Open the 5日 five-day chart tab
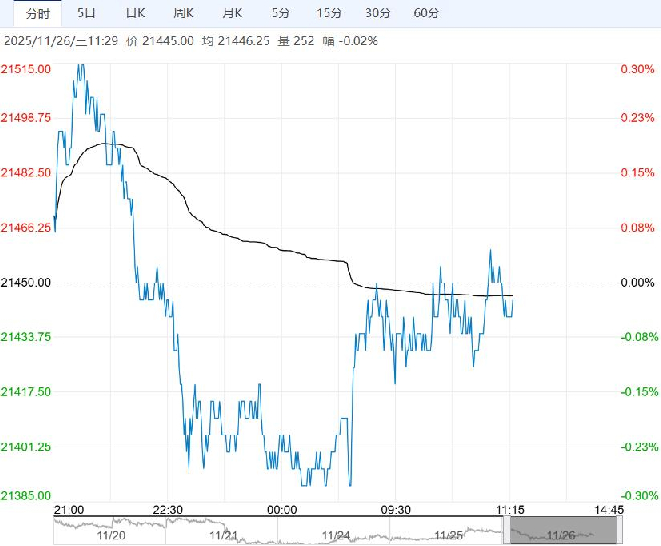 87,13
